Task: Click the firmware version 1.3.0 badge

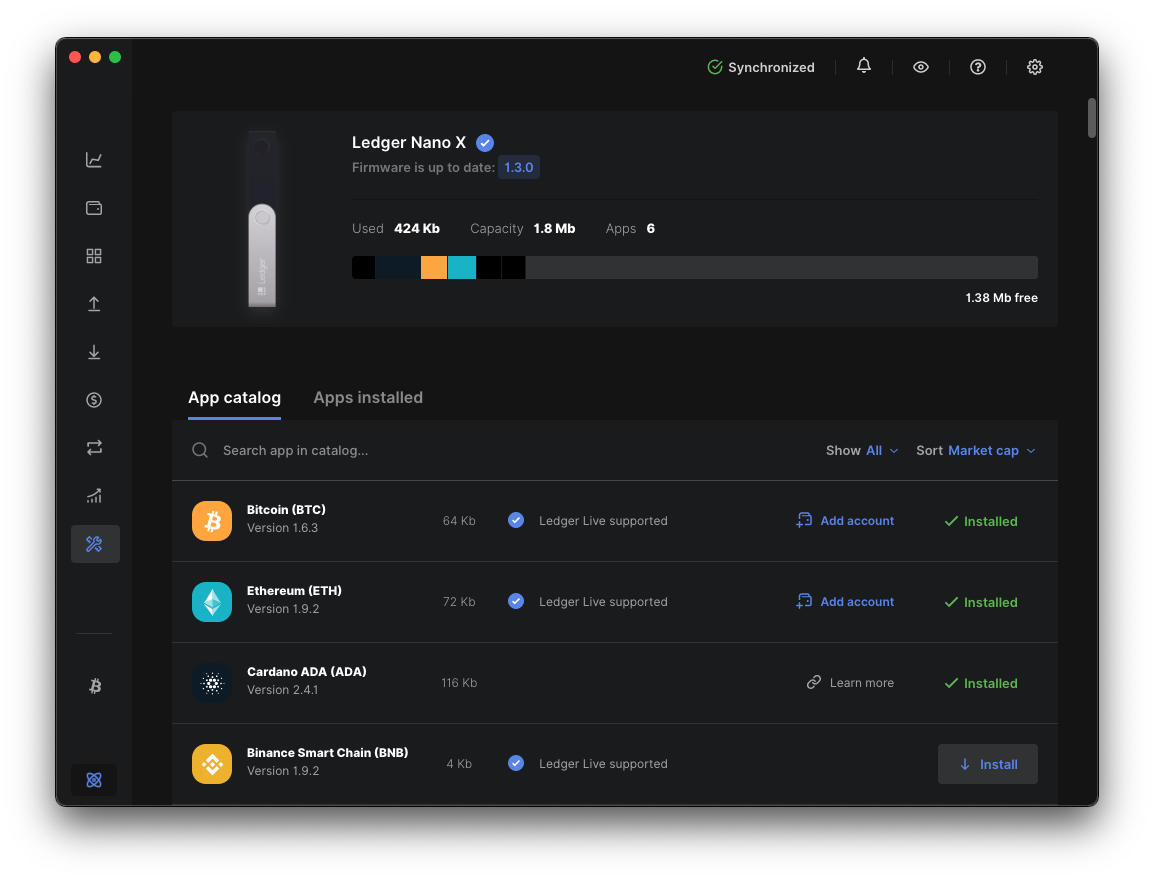Action: point(519,167)
